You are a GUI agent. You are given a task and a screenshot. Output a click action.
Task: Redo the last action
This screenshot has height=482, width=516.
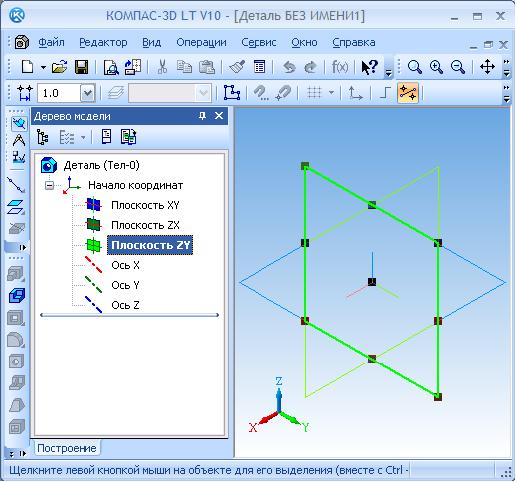310,67
